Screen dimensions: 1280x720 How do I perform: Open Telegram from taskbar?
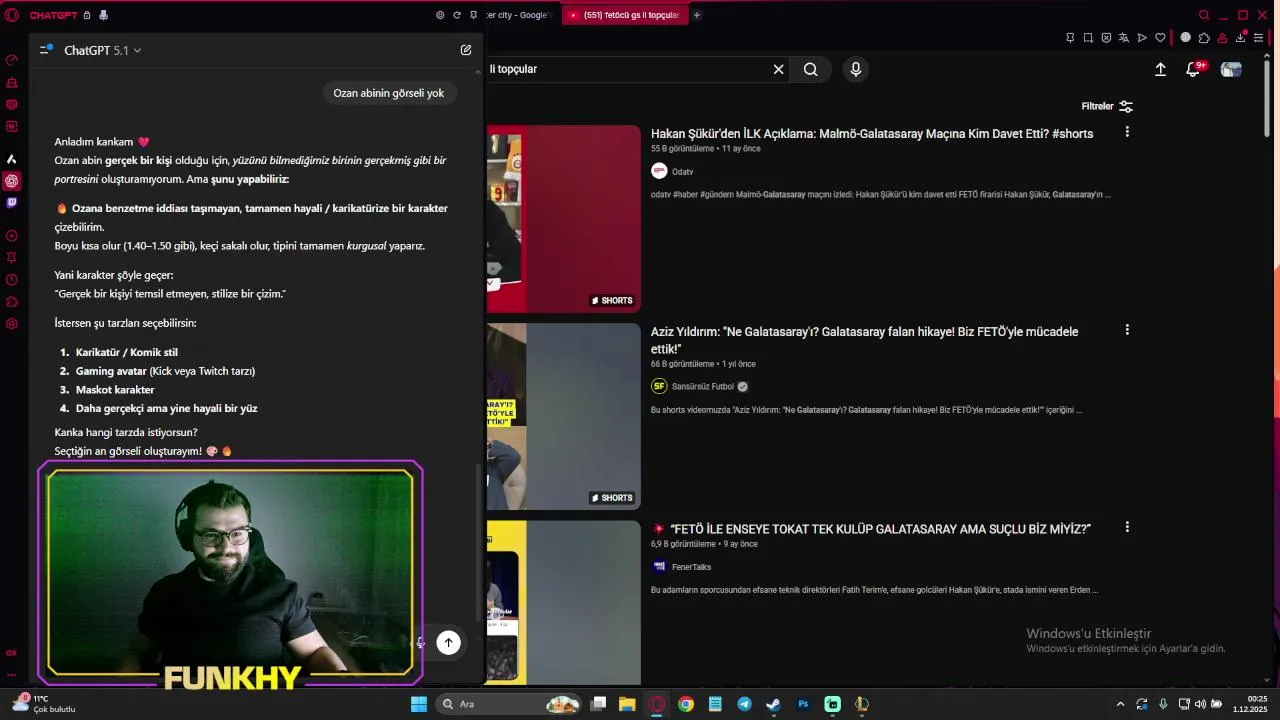(744, 704)
